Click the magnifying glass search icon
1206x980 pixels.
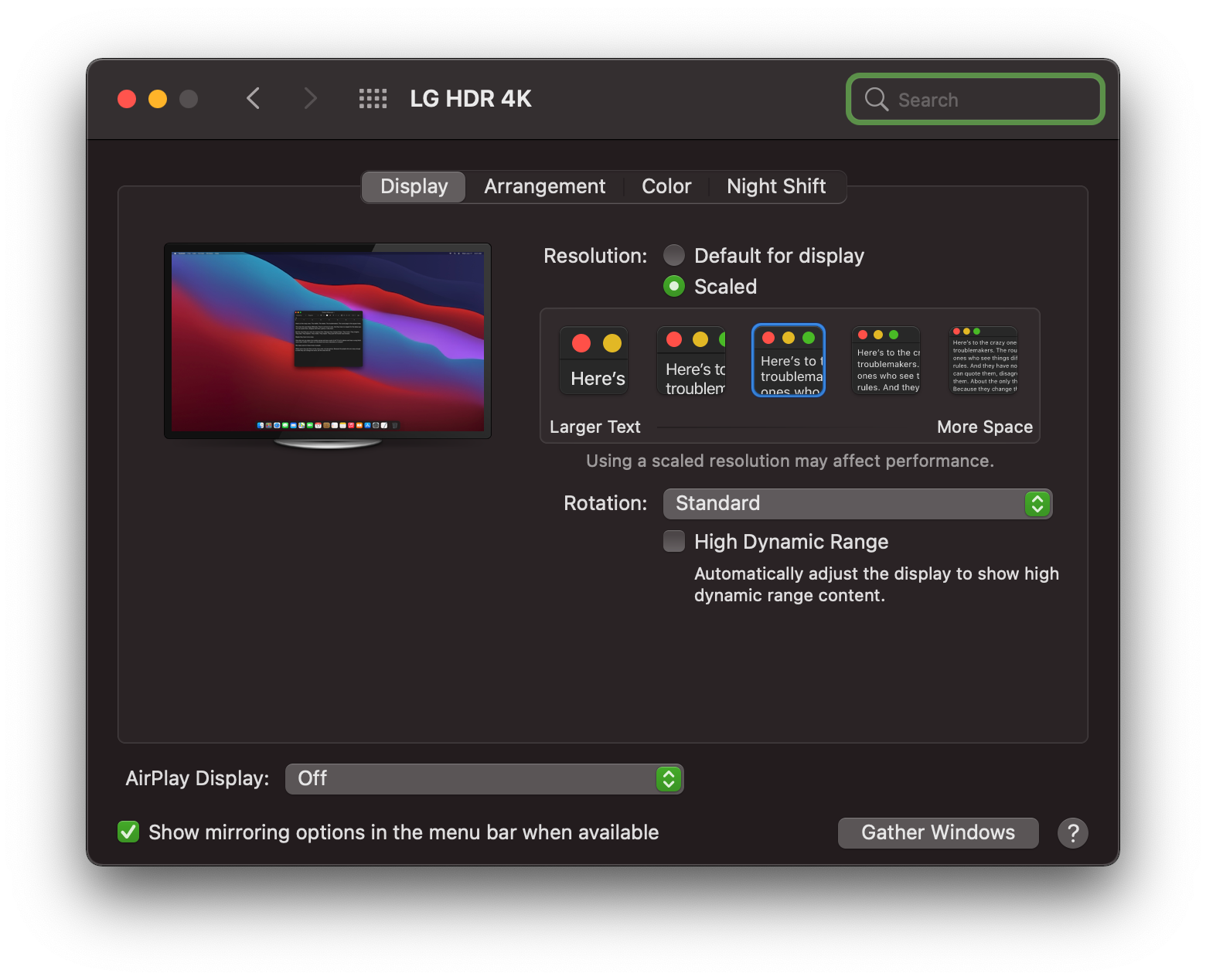click(x=876, y=99)
